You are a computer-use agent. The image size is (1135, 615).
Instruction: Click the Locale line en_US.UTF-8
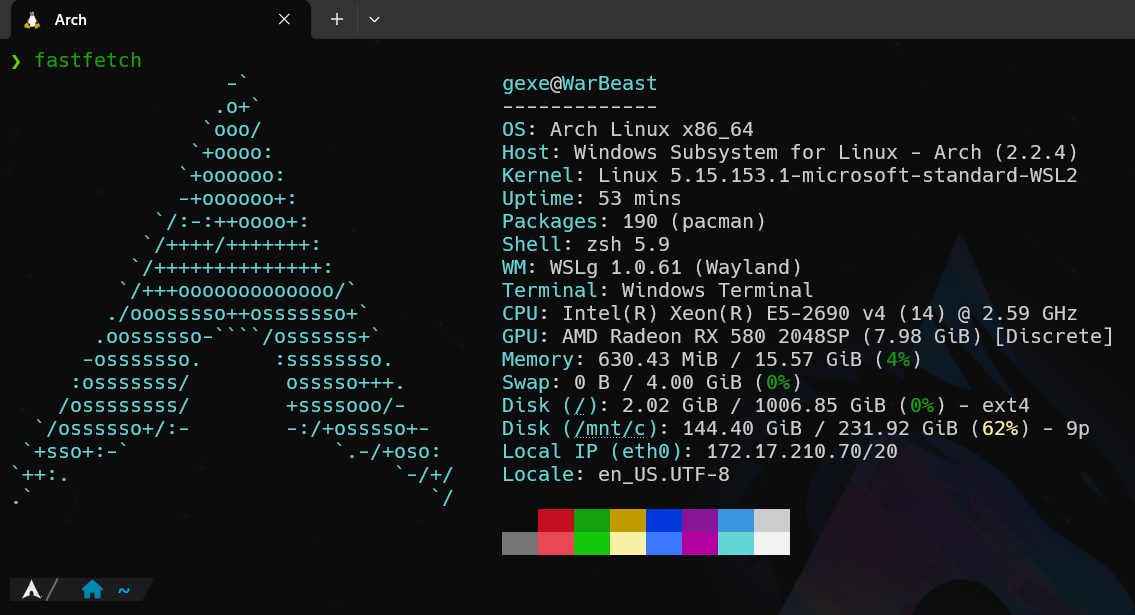(x=616, y=475)
